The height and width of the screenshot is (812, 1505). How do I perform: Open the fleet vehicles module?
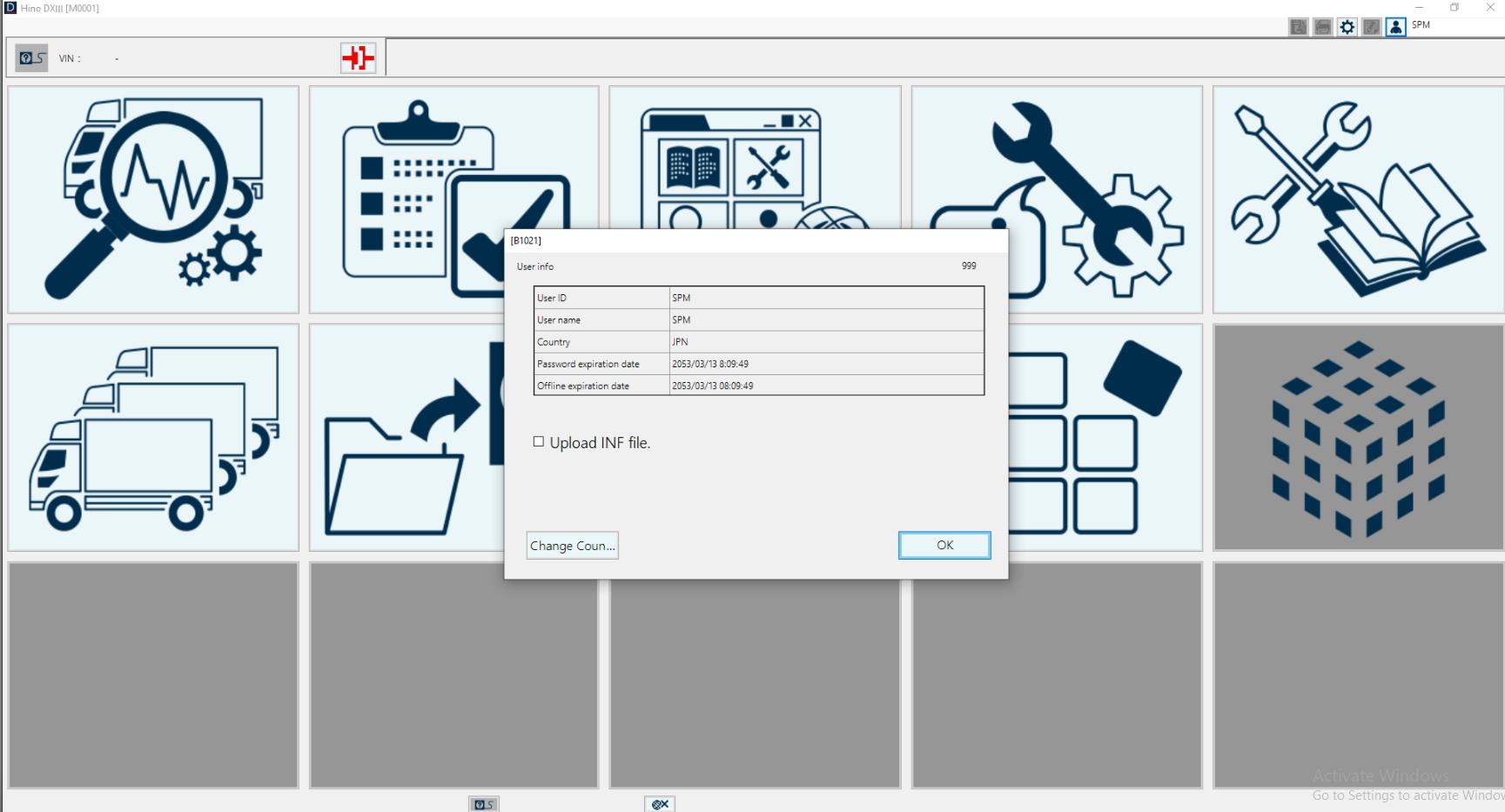click(x=153, y=437)
